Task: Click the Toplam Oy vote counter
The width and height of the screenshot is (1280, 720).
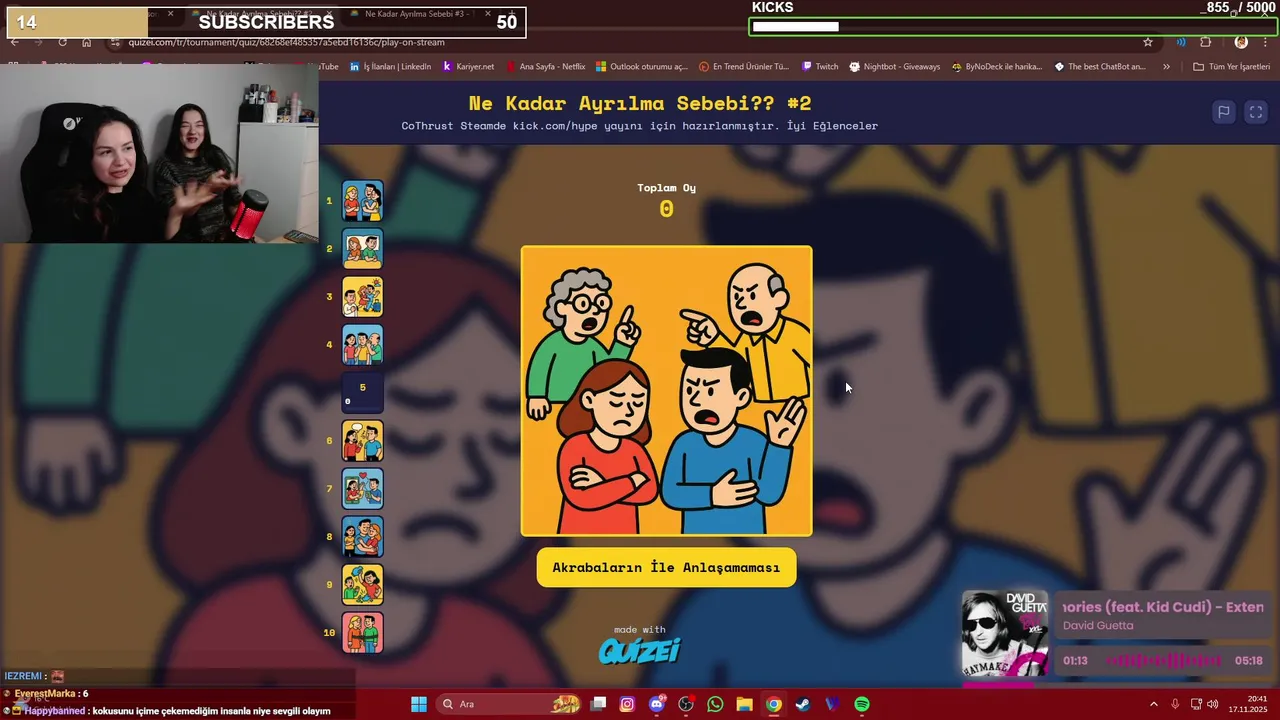Action: coord(666,200)
